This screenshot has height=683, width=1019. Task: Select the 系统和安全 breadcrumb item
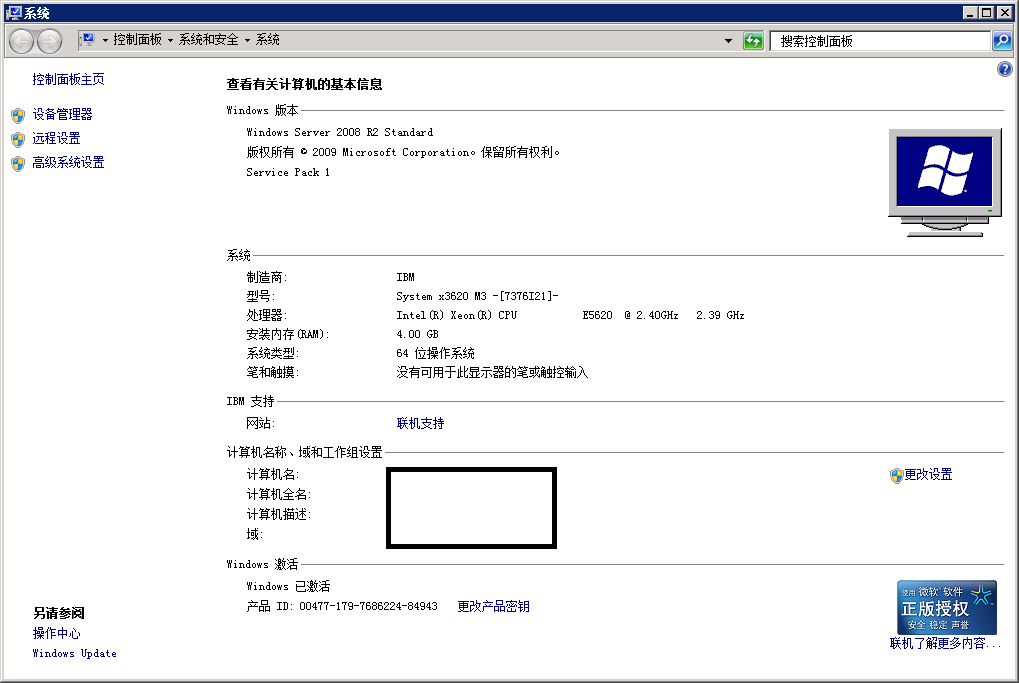click(x=208, y=40)
